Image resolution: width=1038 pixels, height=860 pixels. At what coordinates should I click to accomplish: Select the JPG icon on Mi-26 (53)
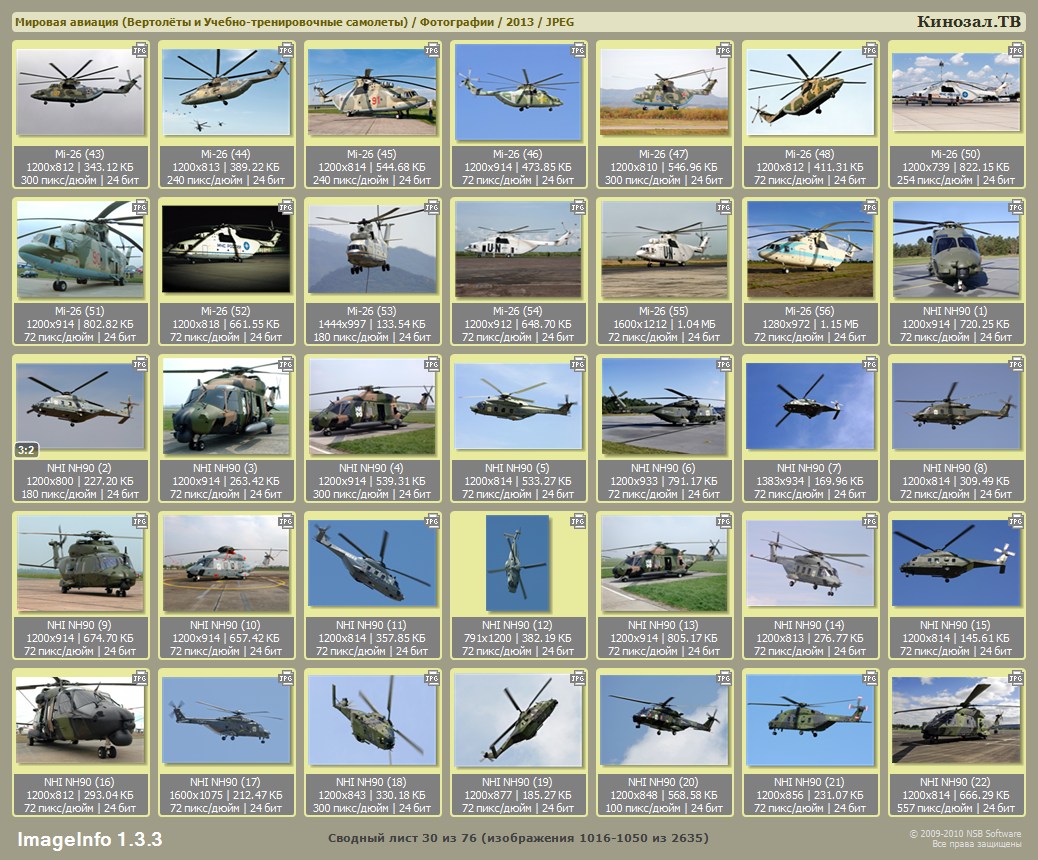tap(432, 207)
